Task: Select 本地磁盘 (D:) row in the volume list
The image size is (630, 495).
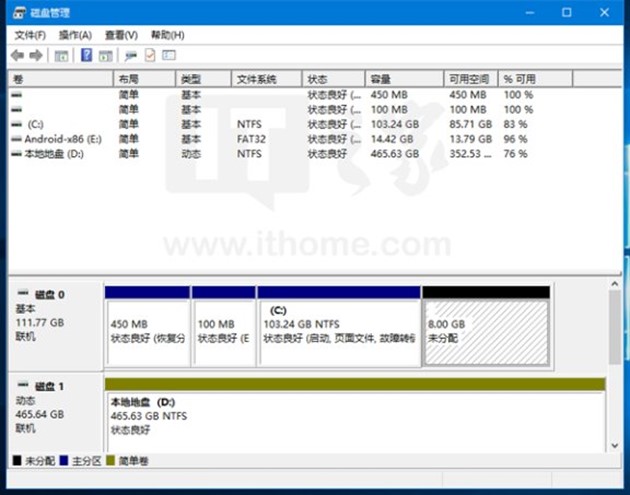Action: click(x=53, y=154)
